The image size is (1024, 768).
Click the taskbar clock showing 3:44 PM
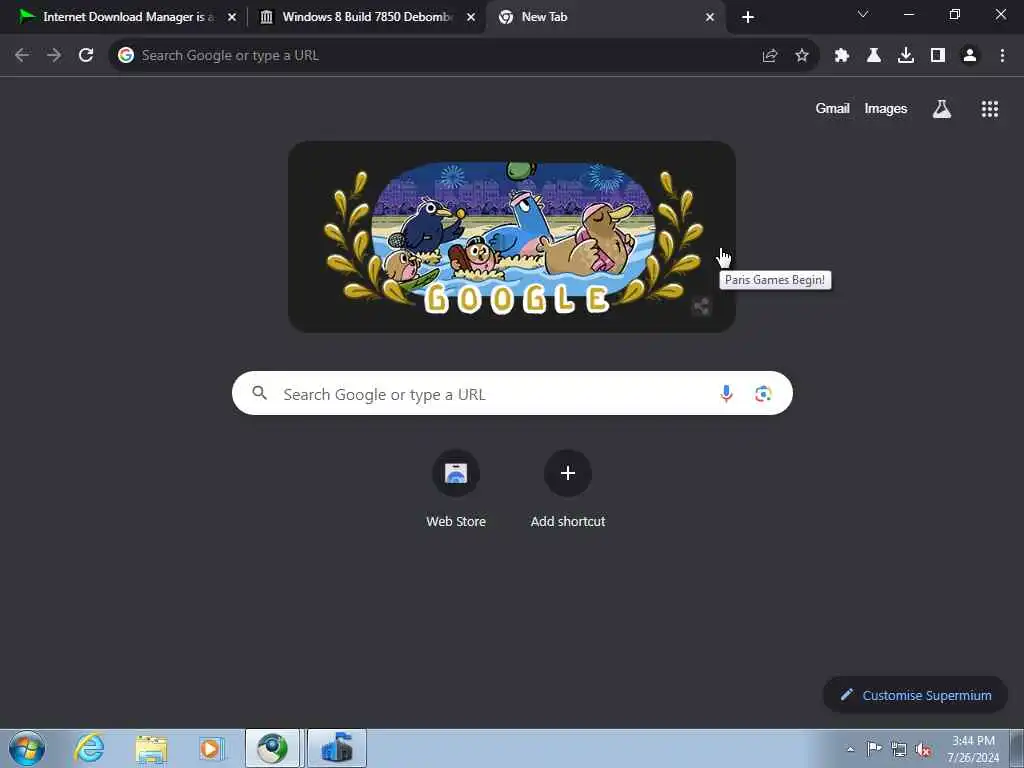pos(973,749)
